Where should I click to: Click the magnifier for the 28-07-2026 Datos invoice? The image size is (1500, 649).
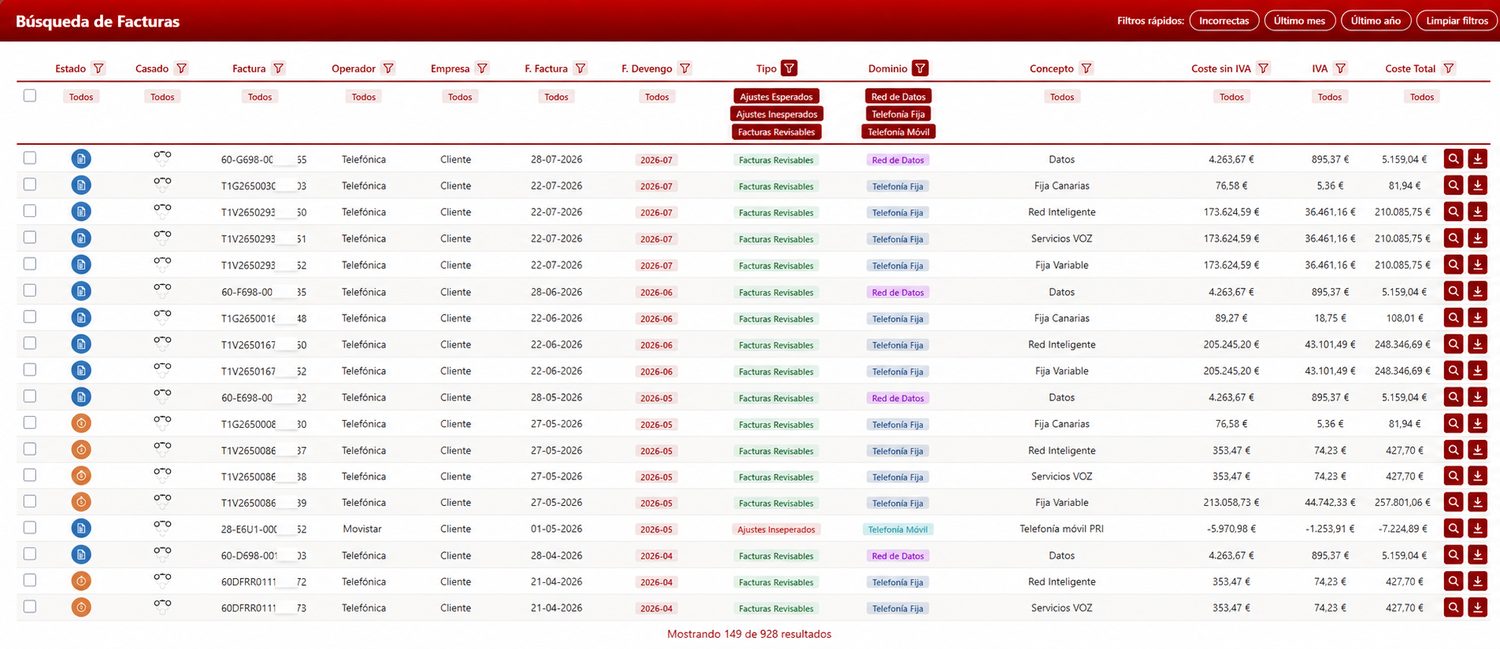pos(1453,159)
